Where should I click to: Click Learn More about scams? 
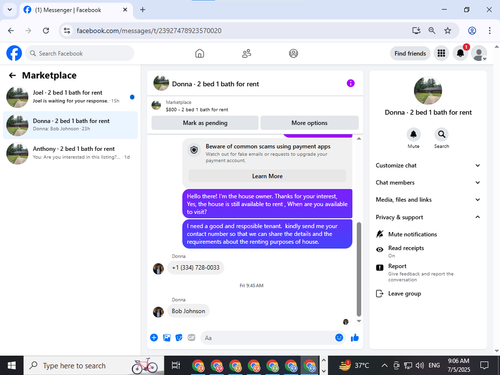267,176
